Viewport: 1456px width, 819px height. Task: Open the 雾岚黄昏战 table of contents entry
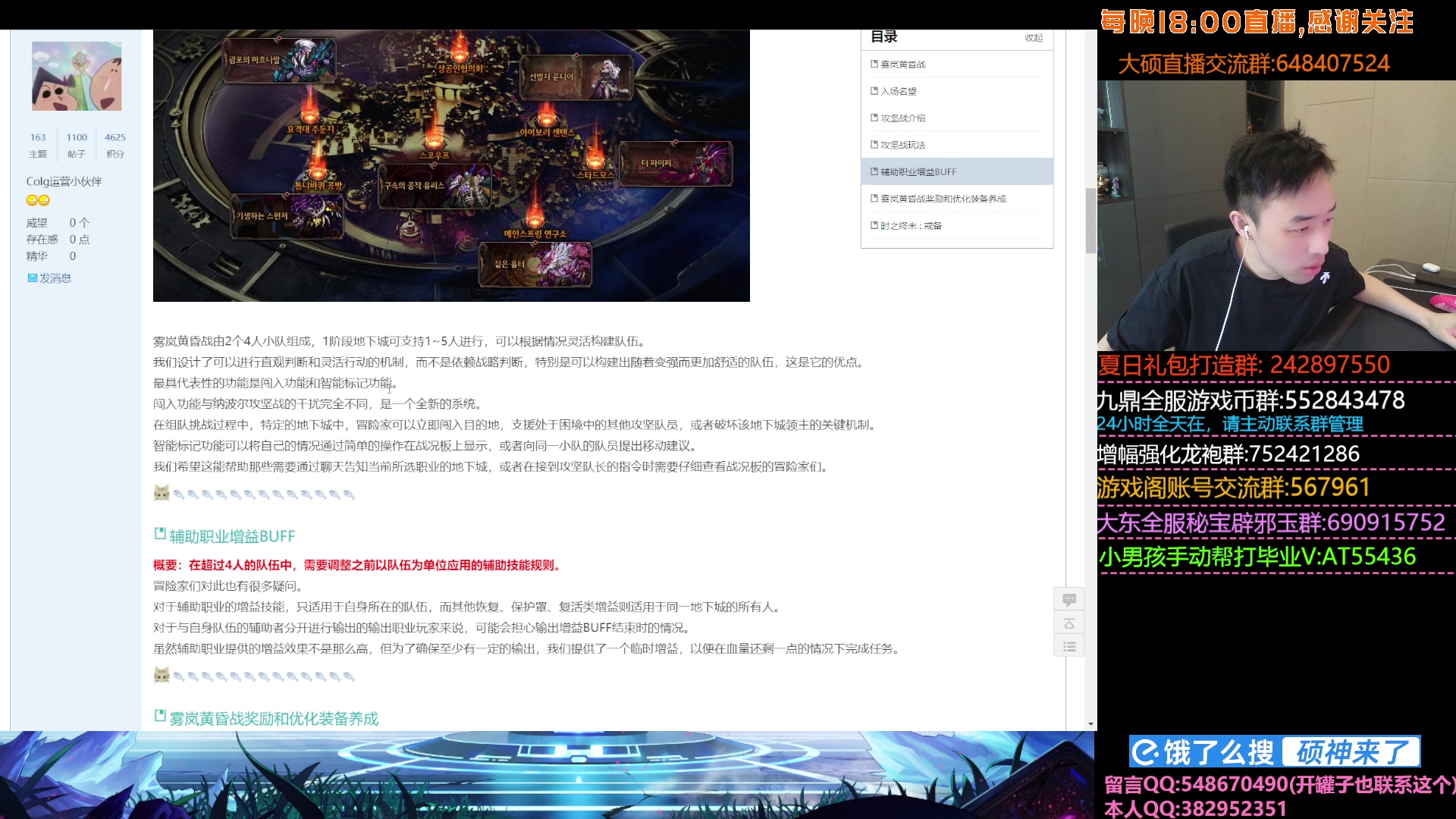click(x=902, y=64)
